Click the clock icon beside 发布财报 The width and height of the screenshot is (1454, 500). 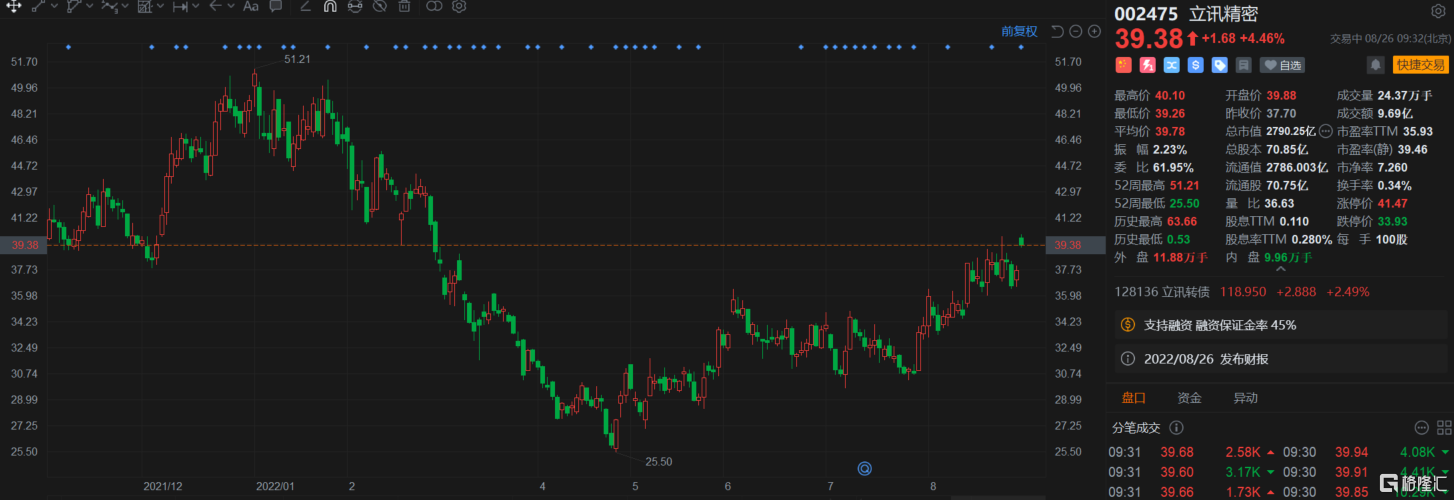(x=1127, y=358)
